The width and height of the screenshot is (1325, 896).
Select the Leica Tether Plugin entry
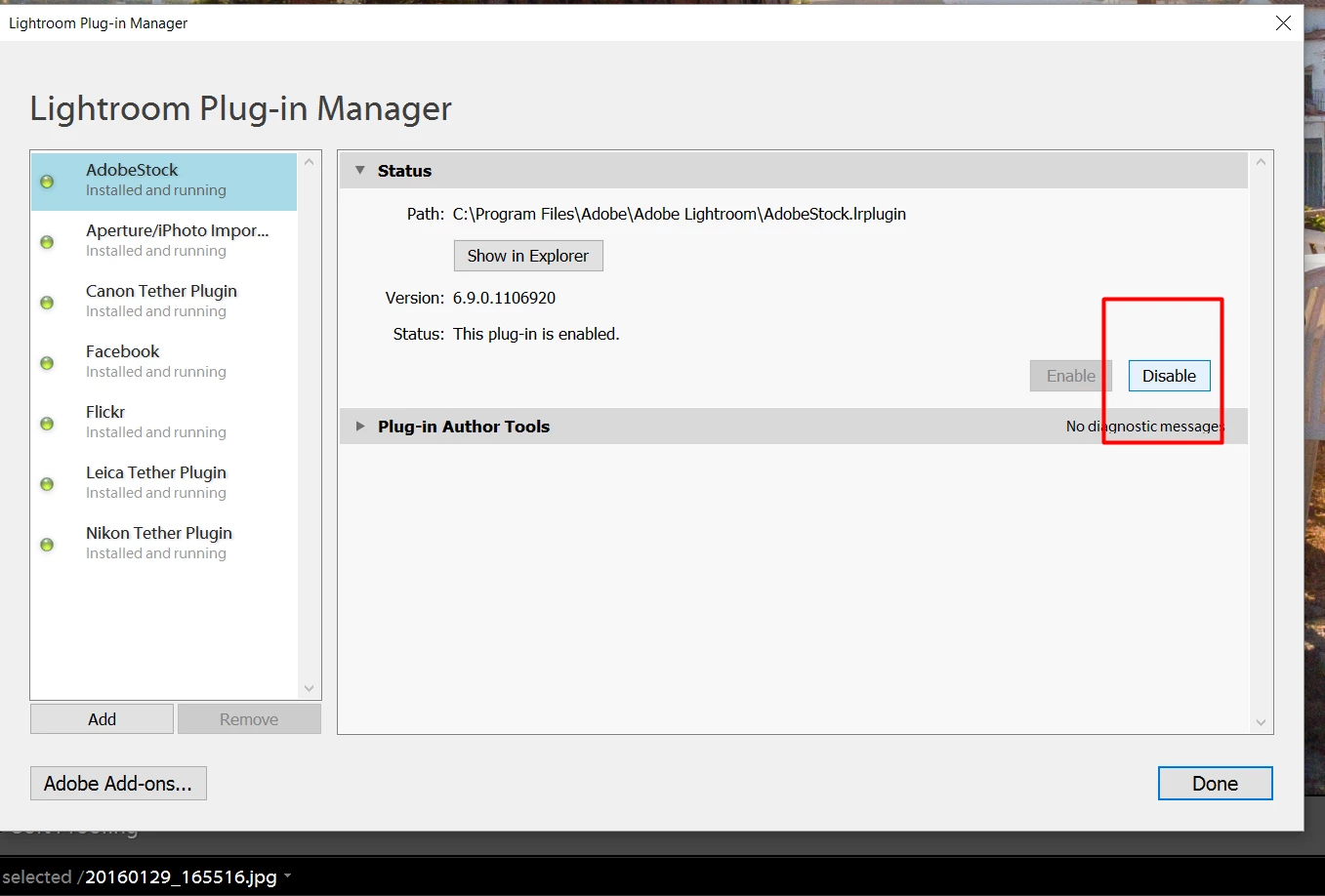tap(164, 483)
